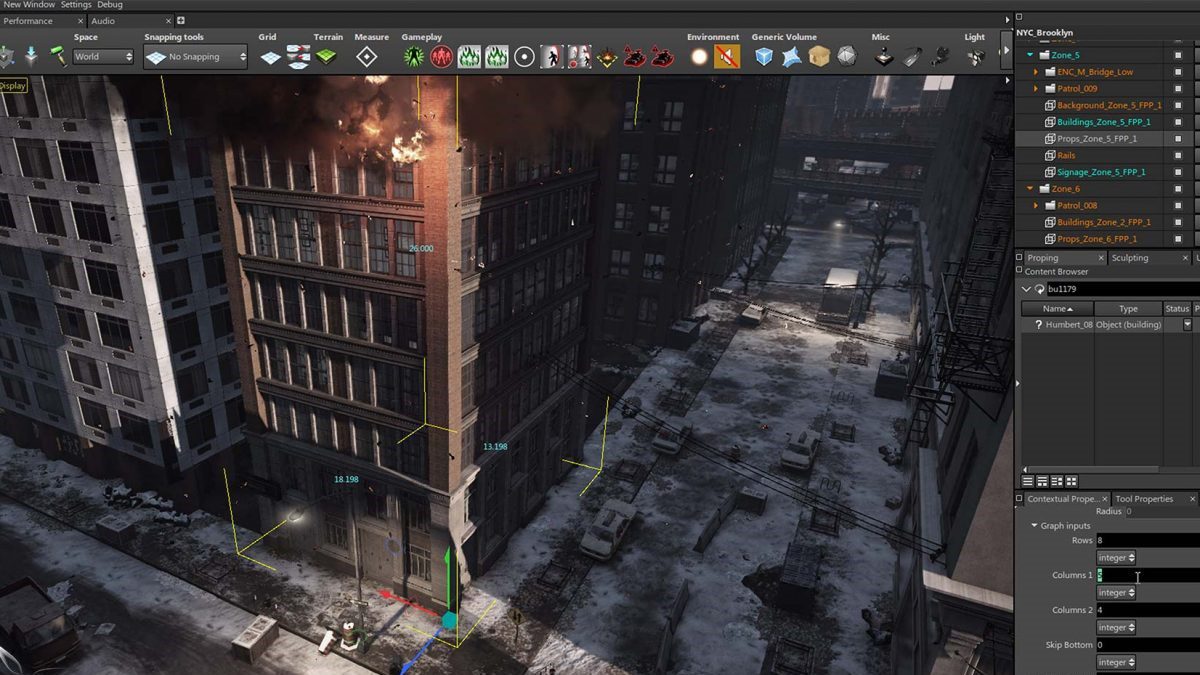Switch to the Audio tab
This screenshot has width=1200, height=675.
point(103,20)
